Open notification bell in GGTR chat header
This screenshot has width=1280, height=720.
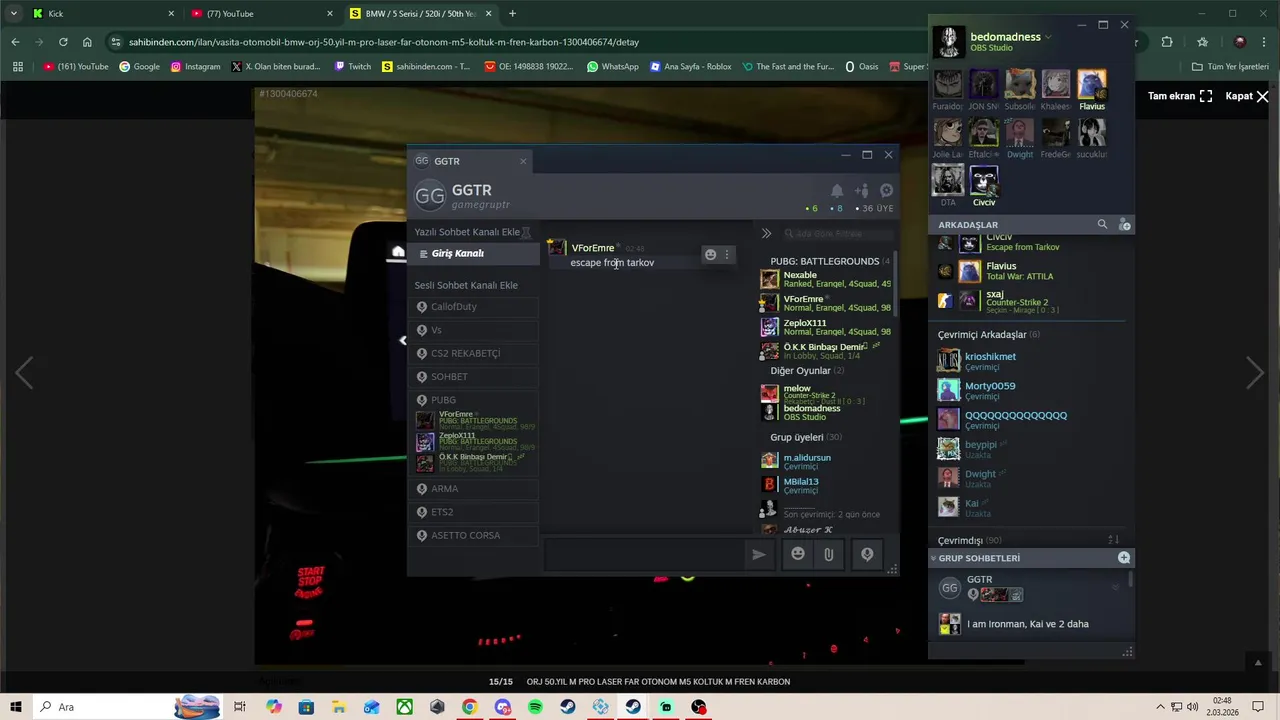point(837,190)
